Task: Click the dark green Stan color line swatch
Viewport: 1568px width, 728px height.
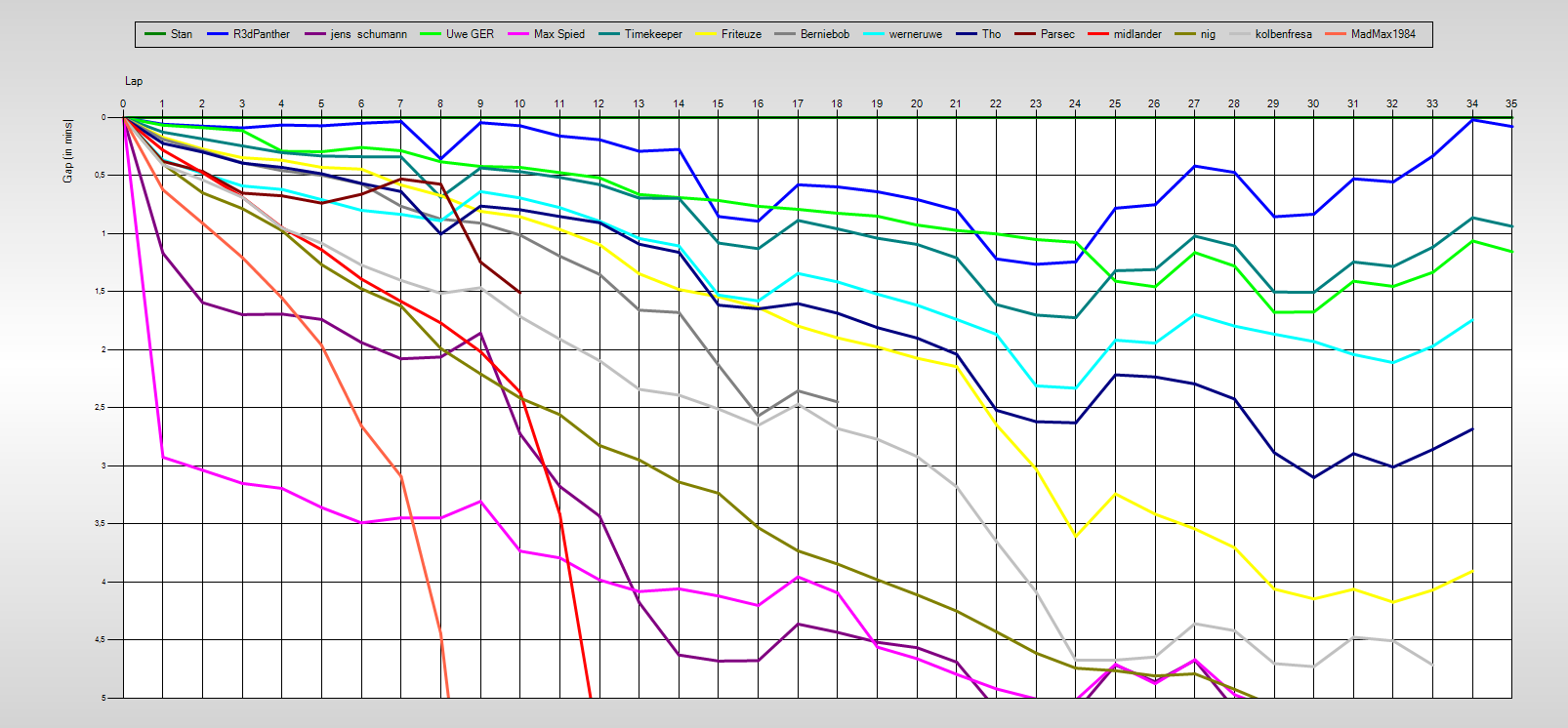Action: [154, 34]
